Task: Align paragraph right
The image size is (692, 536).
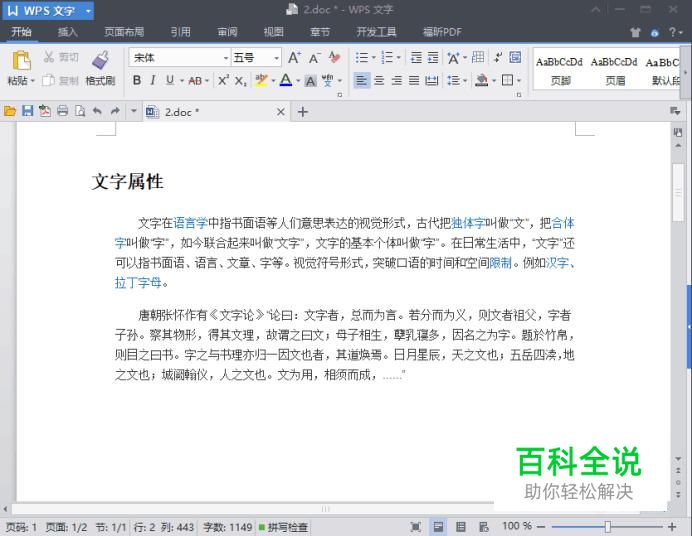Action: point(396,81)
